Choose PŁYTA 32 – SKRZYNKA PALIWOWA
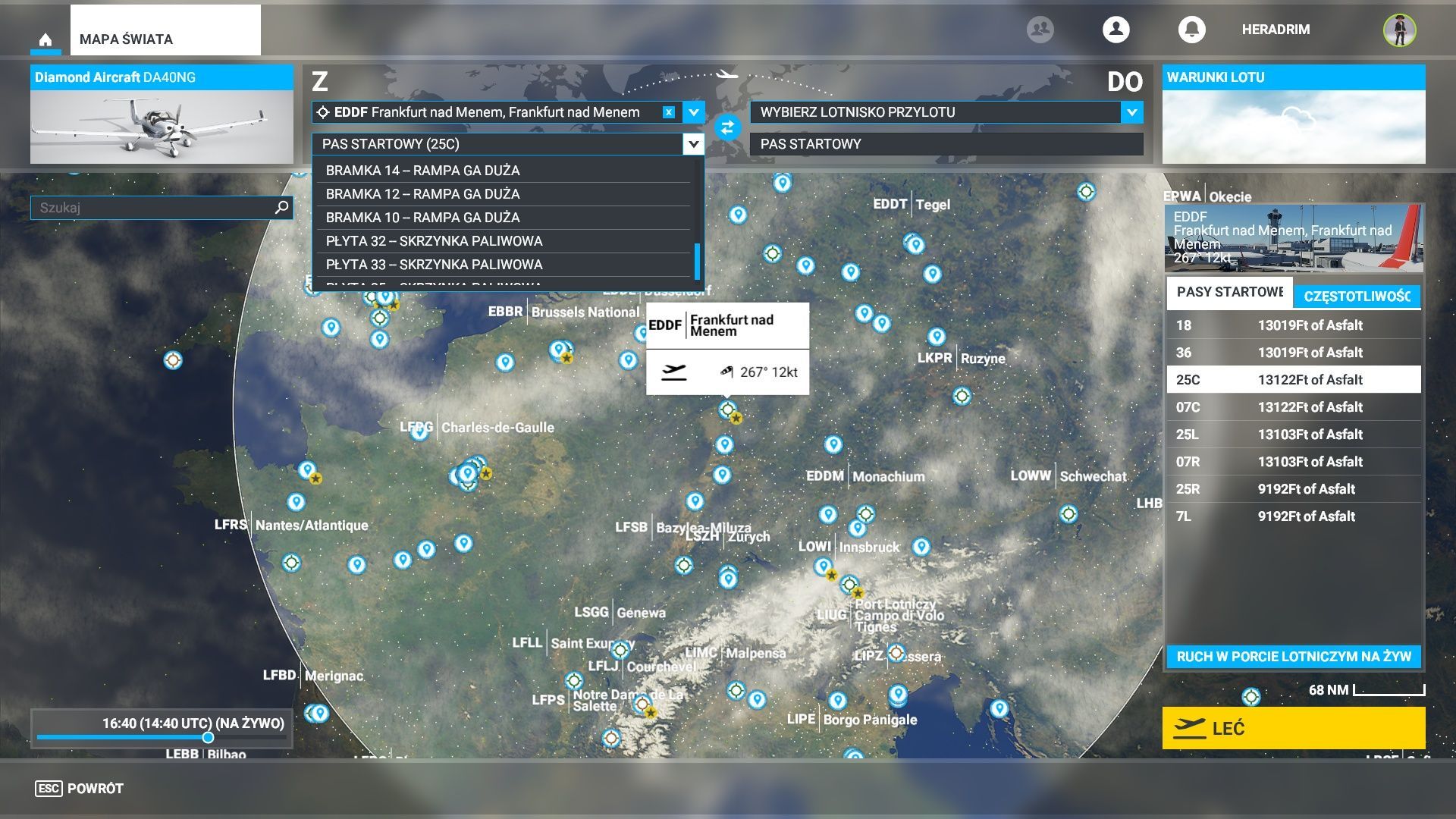 504,241
